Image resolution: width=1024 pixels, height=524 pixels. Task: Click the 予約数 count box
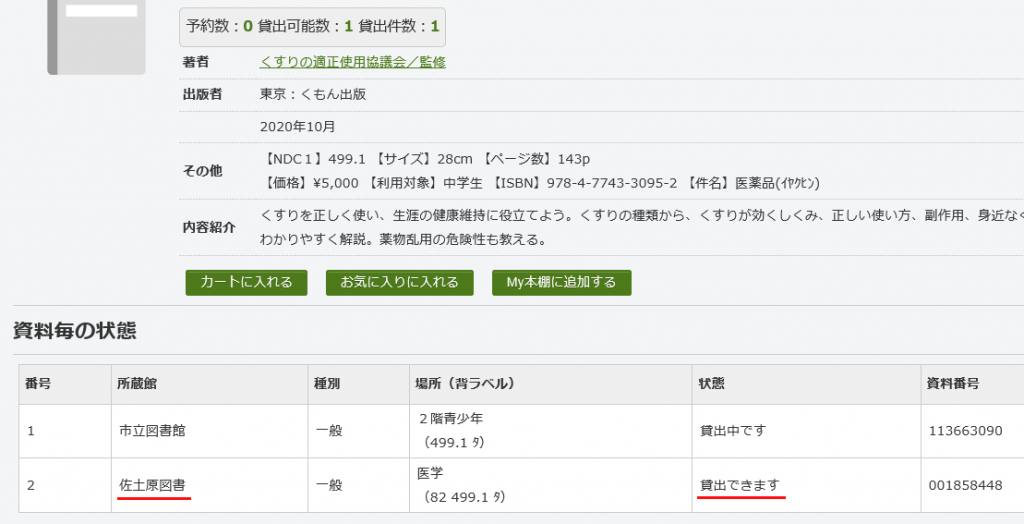[313, 27]
